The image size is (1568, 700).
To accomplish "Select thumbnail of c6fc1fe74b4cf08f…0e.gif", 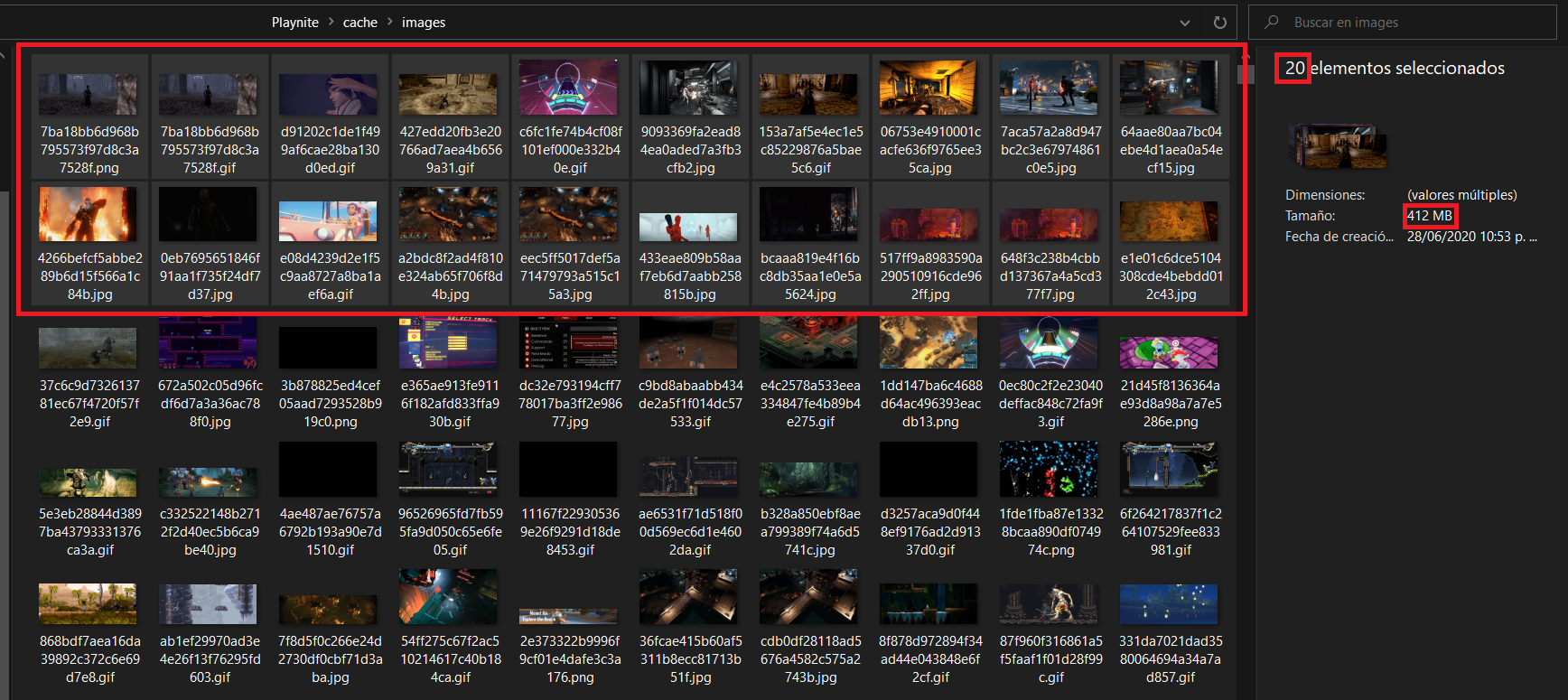I will [x=569, y=88].
